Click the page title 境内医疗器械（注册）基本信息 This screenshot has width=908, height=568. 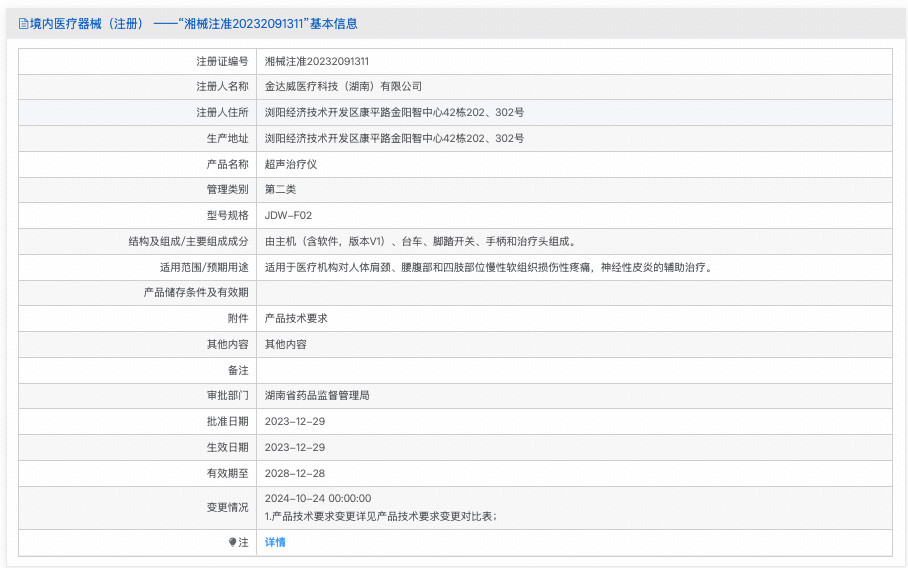193,24
